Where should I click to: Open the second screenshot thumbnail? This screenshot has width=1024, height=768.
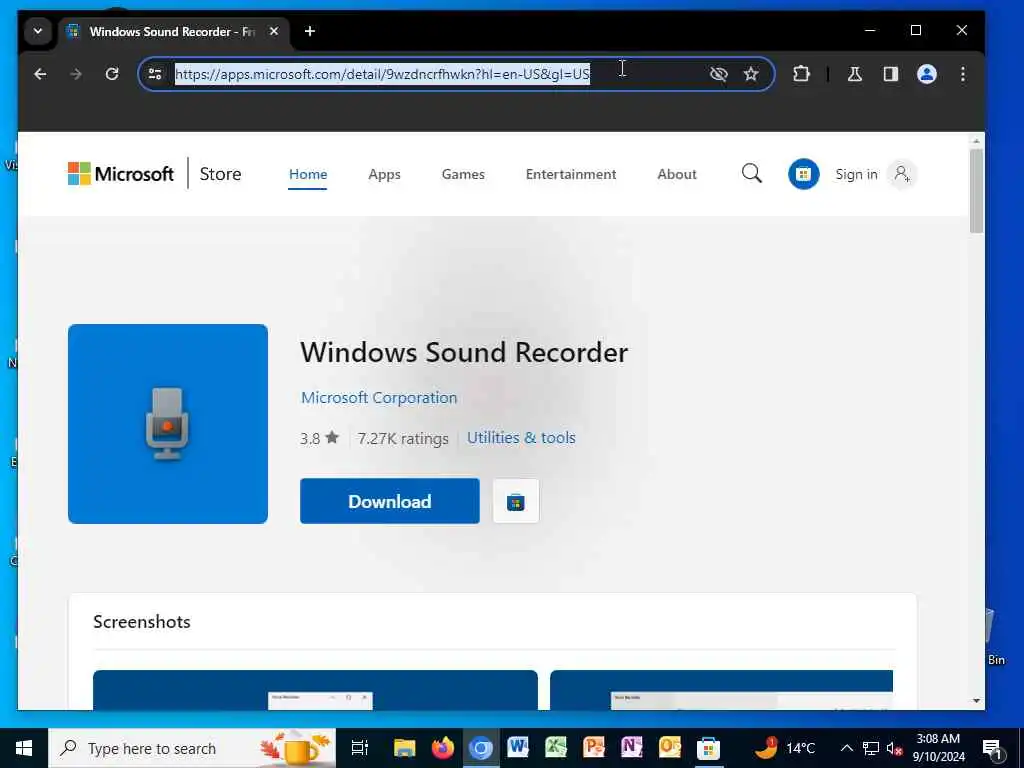[x=721, y=690]
